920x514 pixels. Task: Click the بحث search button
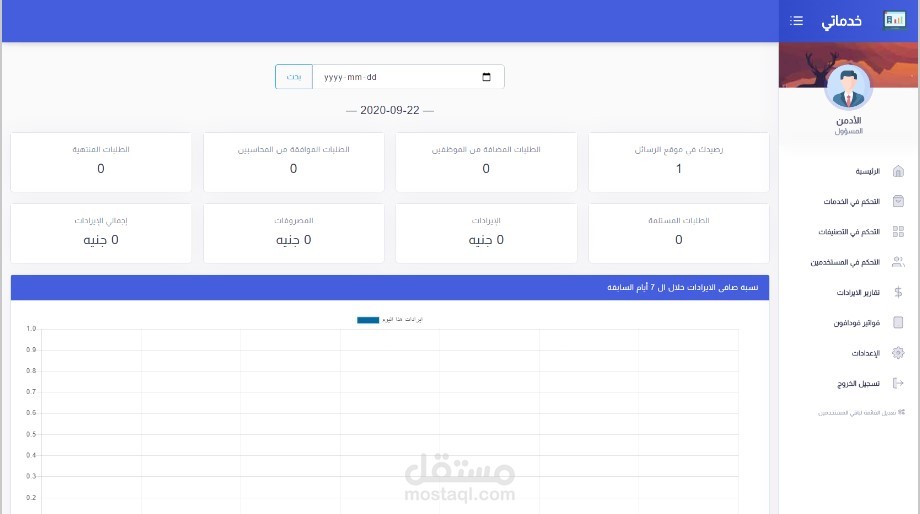(x=294, y=77)
